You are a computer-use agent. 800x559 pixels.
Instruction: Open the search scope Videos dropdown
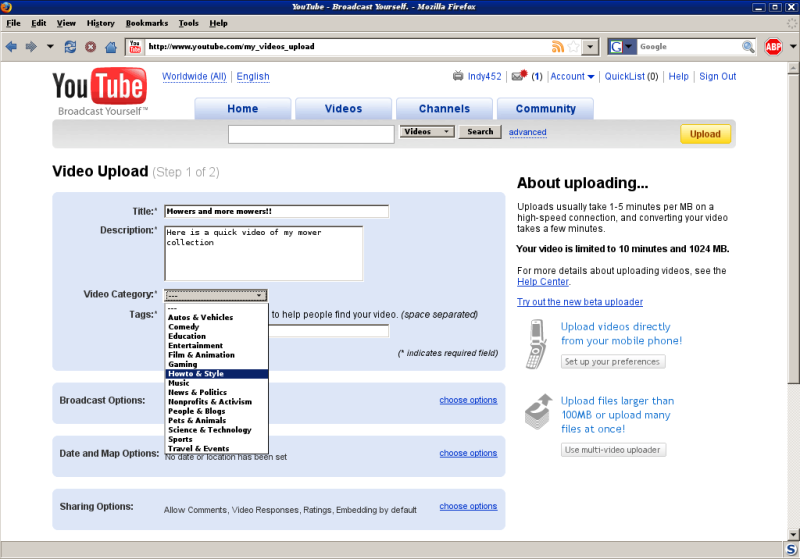427,132
